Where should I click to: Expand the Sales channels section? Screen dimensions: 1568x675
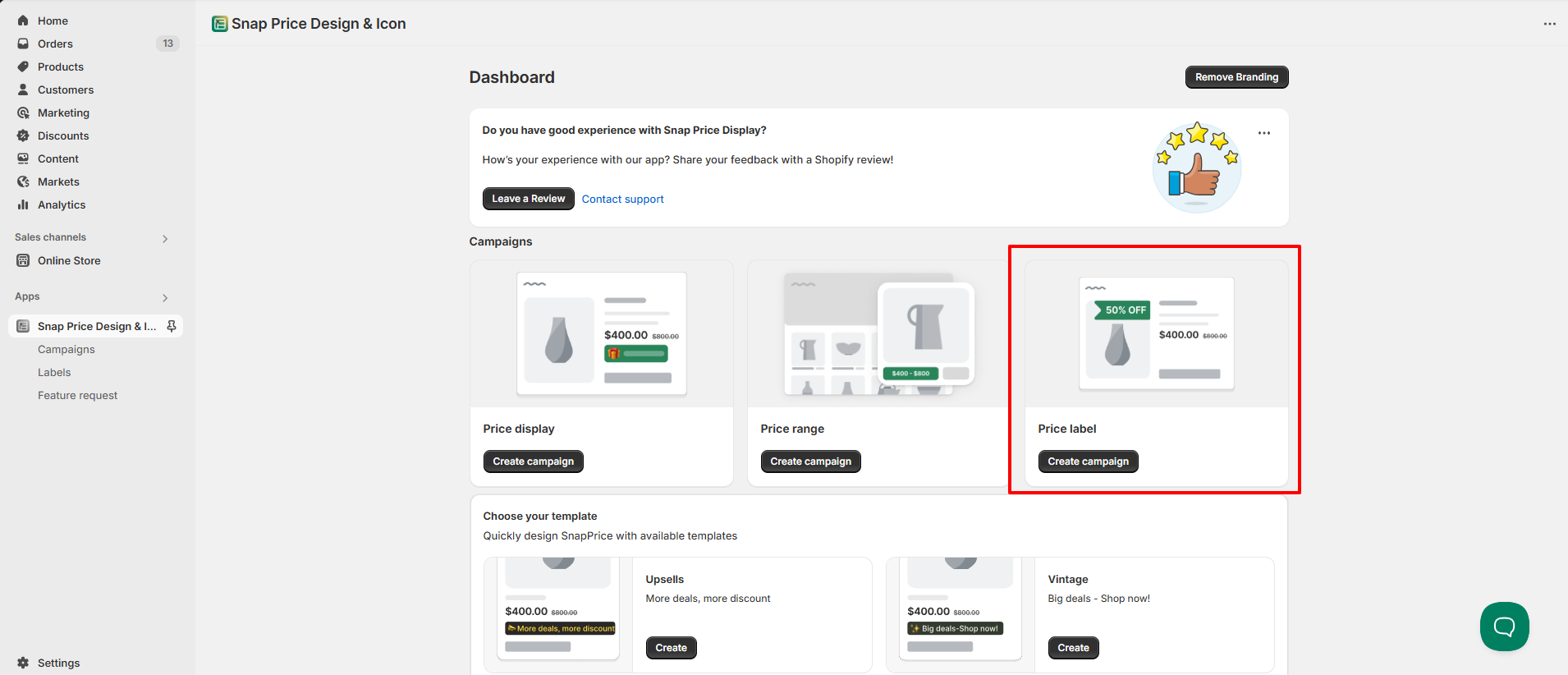click(x=165, y=239)
